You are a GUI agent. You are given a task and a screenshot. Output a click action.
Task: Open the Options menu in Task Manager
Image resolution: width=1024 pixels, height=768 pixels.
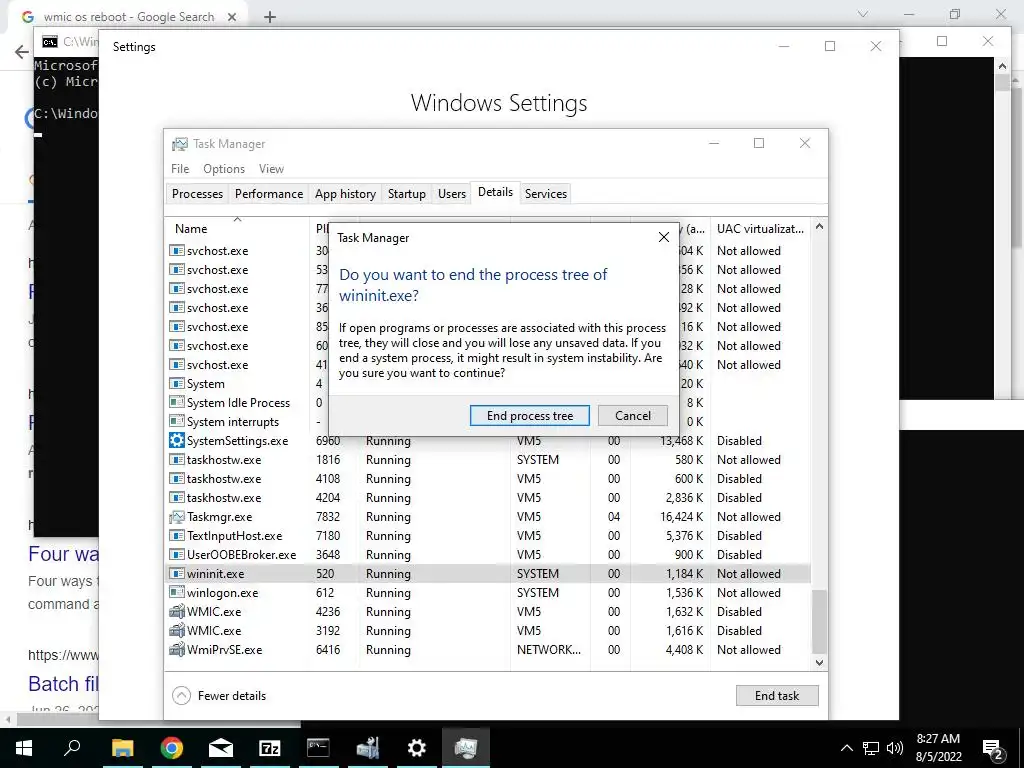coord(224,168)
